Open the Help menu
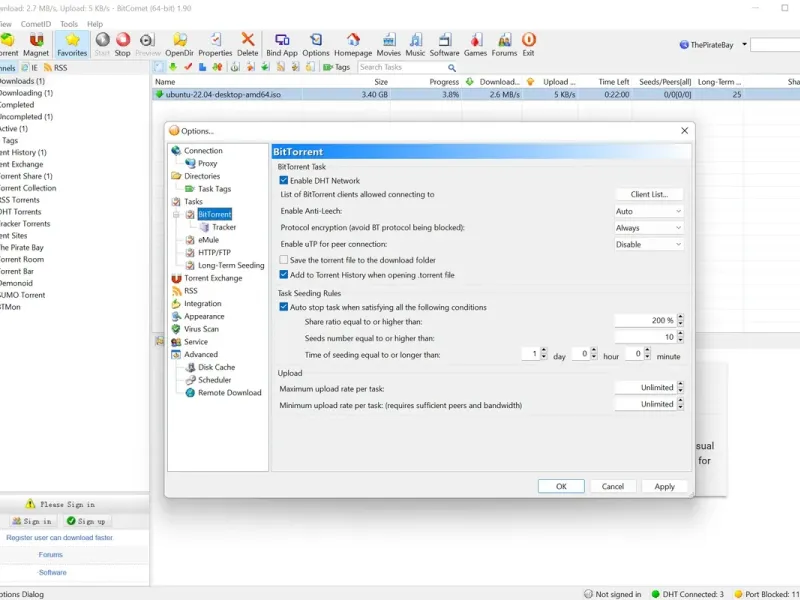Image resolution: width=800 pixels, height=600 pixels. pos(95,24)
